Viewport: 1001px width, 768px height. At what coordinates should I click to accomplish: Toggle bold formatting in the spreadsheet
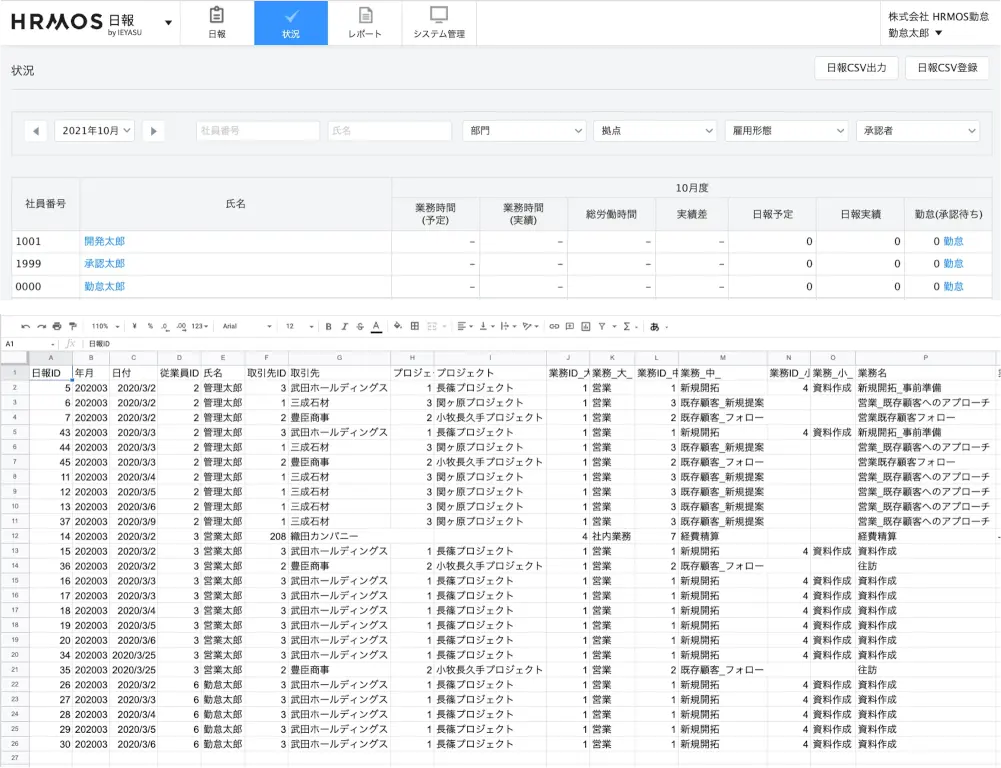(328, 326)
